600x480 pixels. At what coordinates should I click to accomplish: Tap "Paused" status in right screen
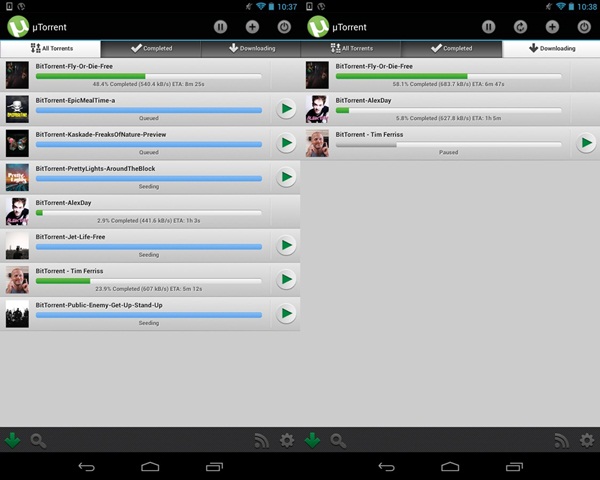(448, 152)
